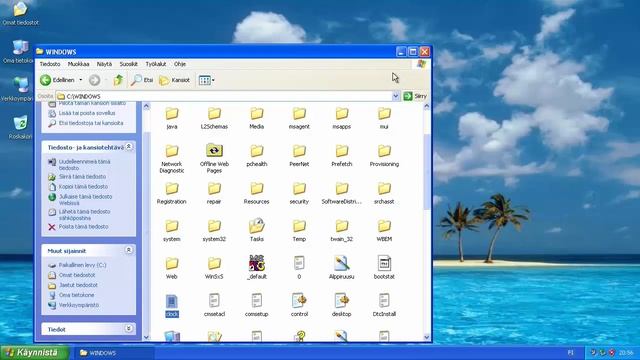Click the left pane scroll-up arrow

(x=147, y=106)
